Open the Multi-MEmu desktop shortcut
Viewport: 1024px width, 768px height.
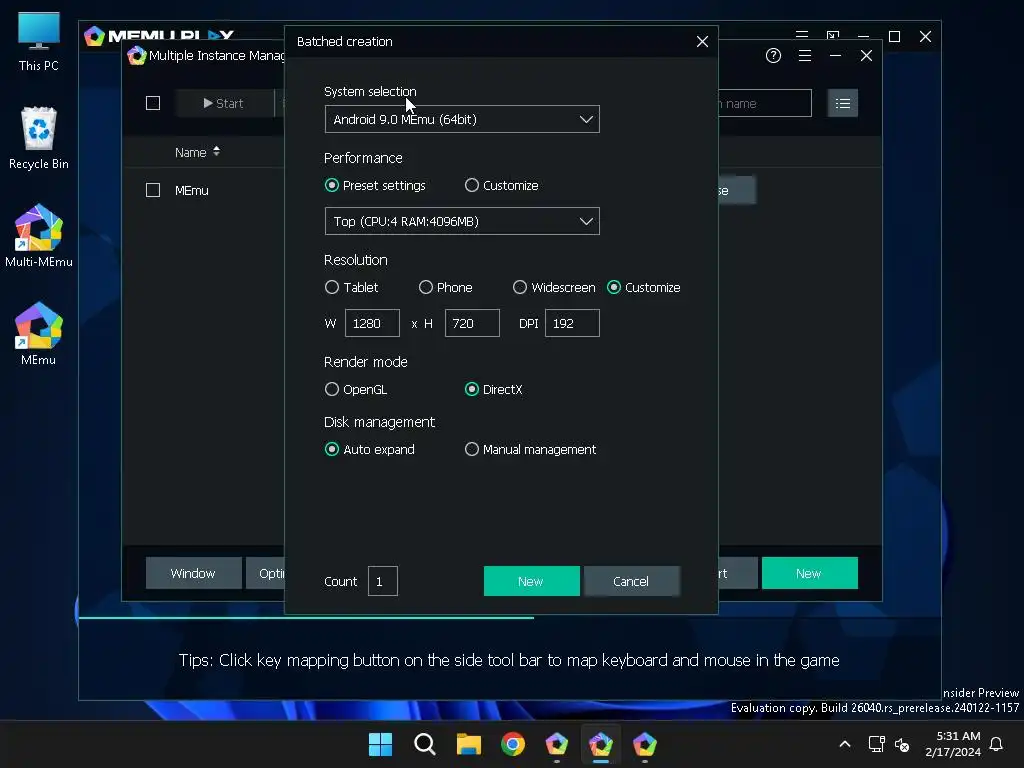(39, 236)
